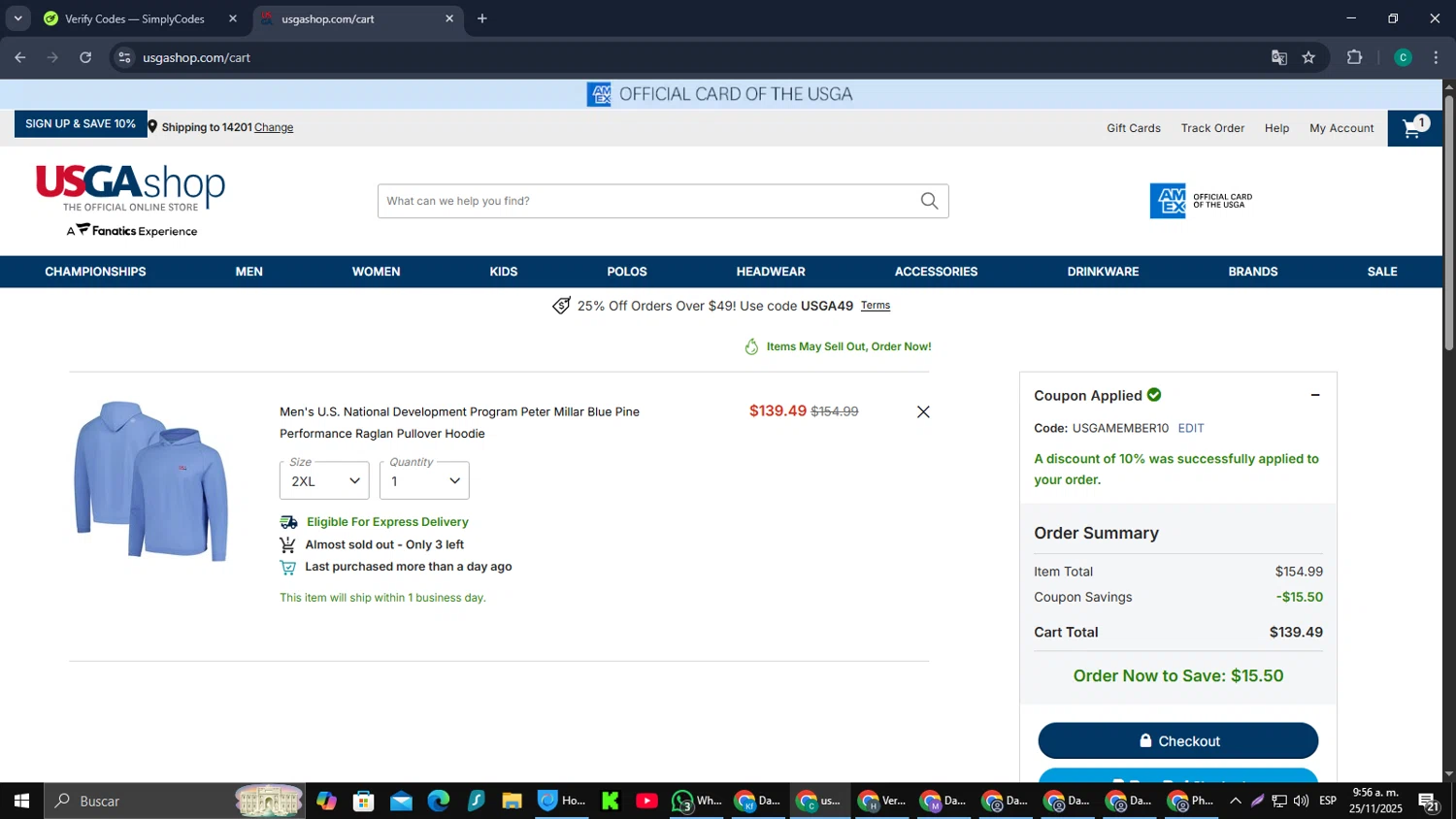Open the HEADWEAR category menu
This screenshot has height=819, width=1456.
pyautogui.click(x=771, y=272)
